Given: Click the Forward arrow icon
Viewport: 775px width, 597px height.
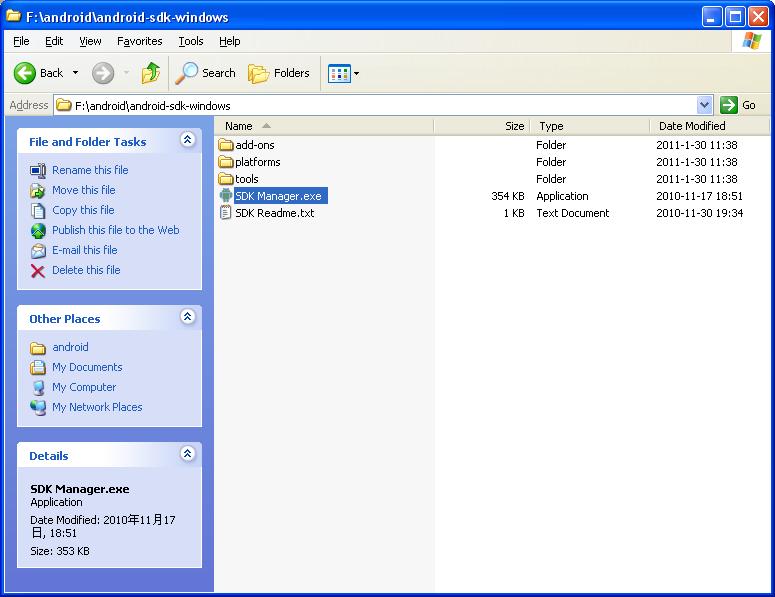Looking at the screenshot, I should pyautogui.click(x=103, y=73).
